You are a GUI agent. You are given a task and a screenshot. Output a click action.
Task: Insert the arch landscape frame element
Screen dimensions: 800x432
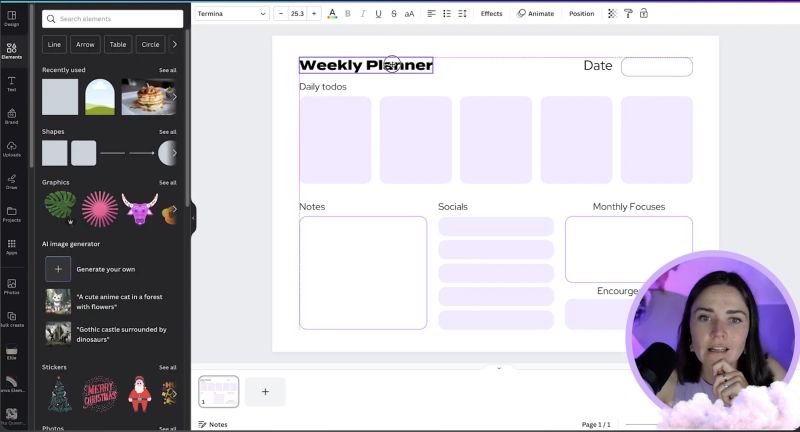[99, 97]
